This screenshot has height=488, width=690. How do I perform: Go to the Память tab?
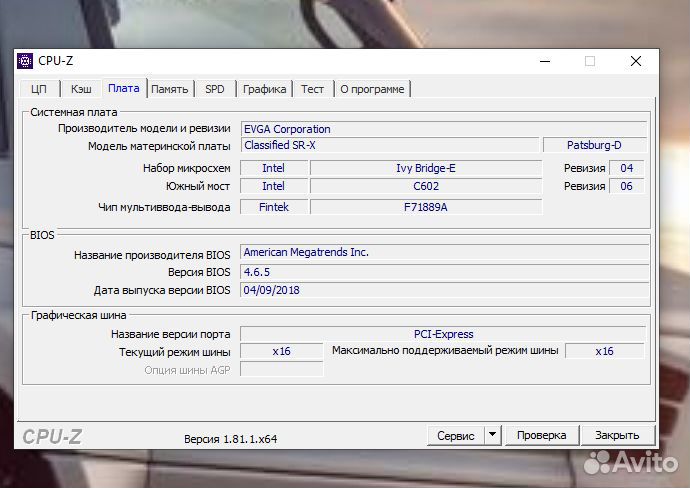(170, 89)
